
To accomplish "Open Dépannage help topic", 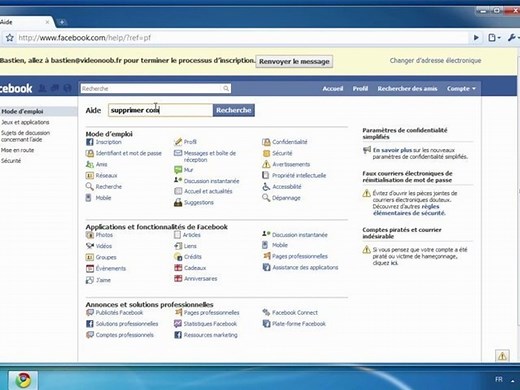I will (x=286, y=198).
